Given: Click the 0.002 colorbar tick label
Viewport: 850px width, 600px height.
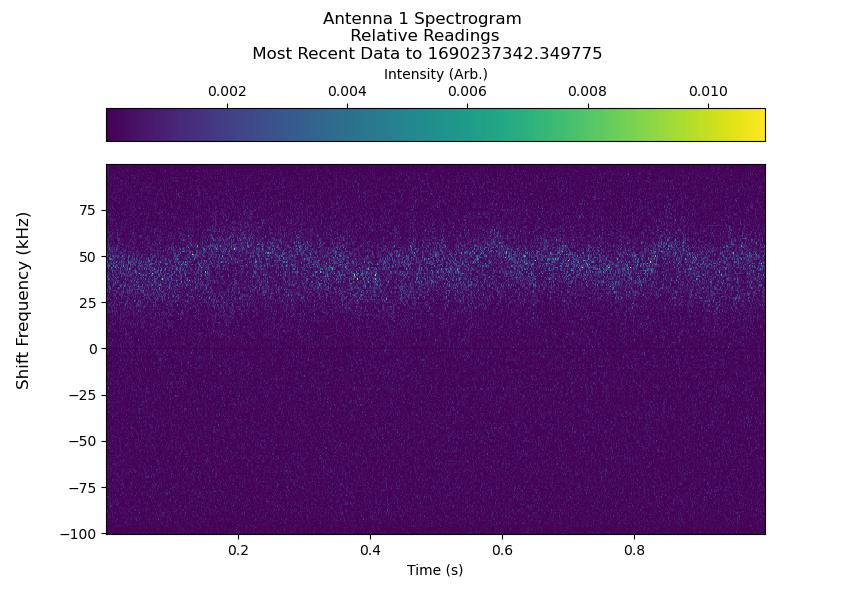Looking at the screenshot, I should coord(227,89).
